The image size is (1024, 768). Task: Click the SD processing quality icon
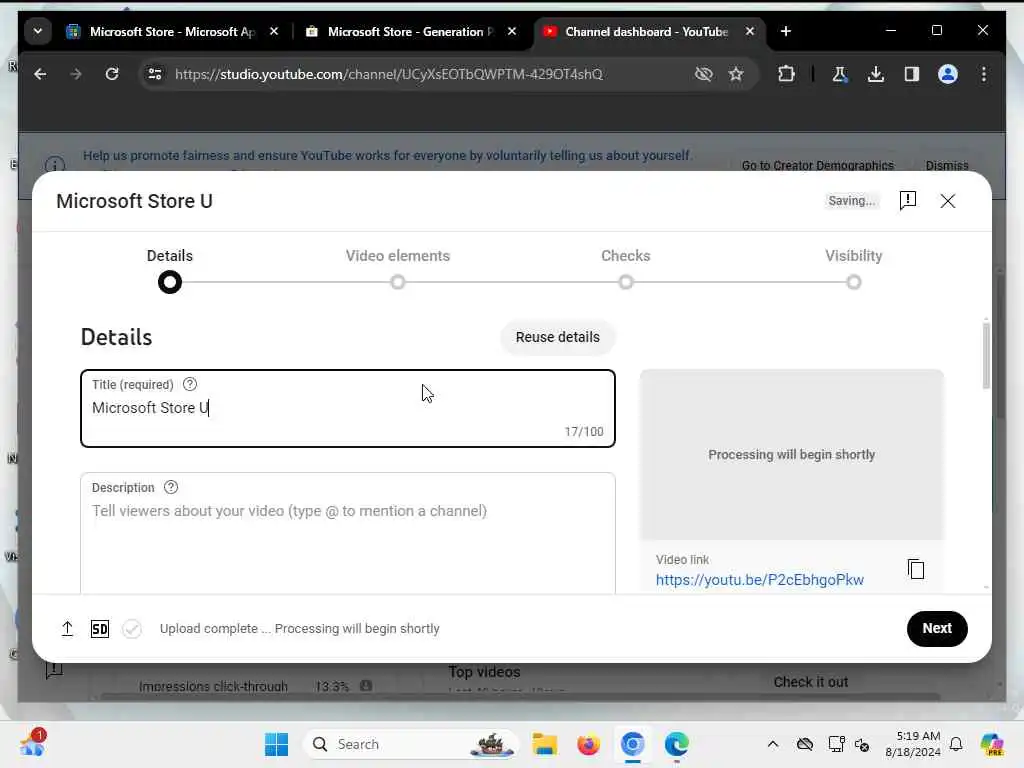pyautogui.click(x=99, y=629)
